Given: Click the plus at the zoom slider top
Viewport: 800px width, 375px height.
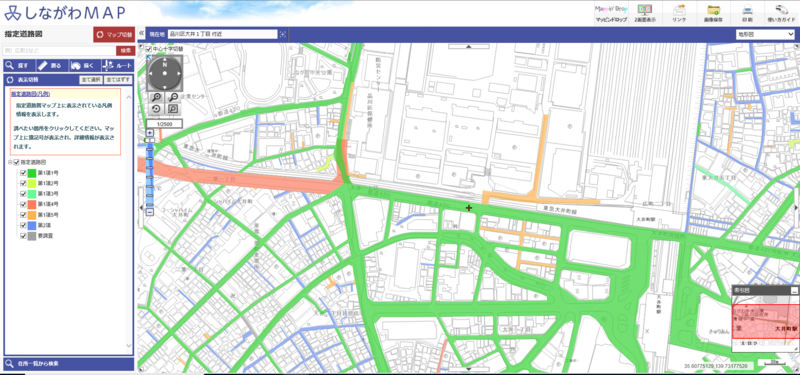Looking at the screenshot, I should click(149, 133).
